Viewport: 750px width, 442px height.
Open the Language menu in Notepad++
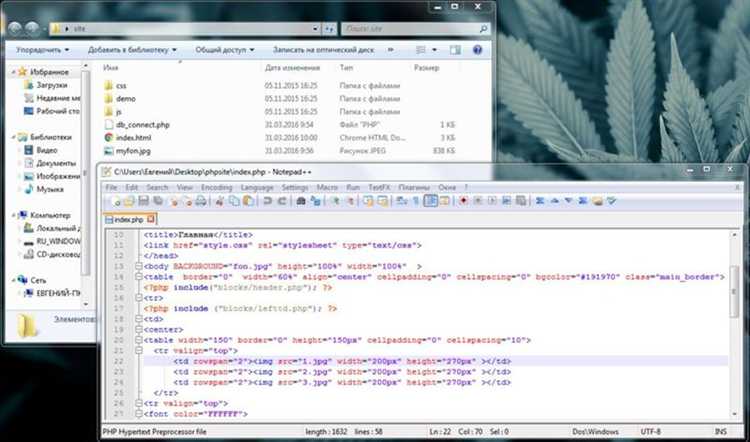coord(256,187)
